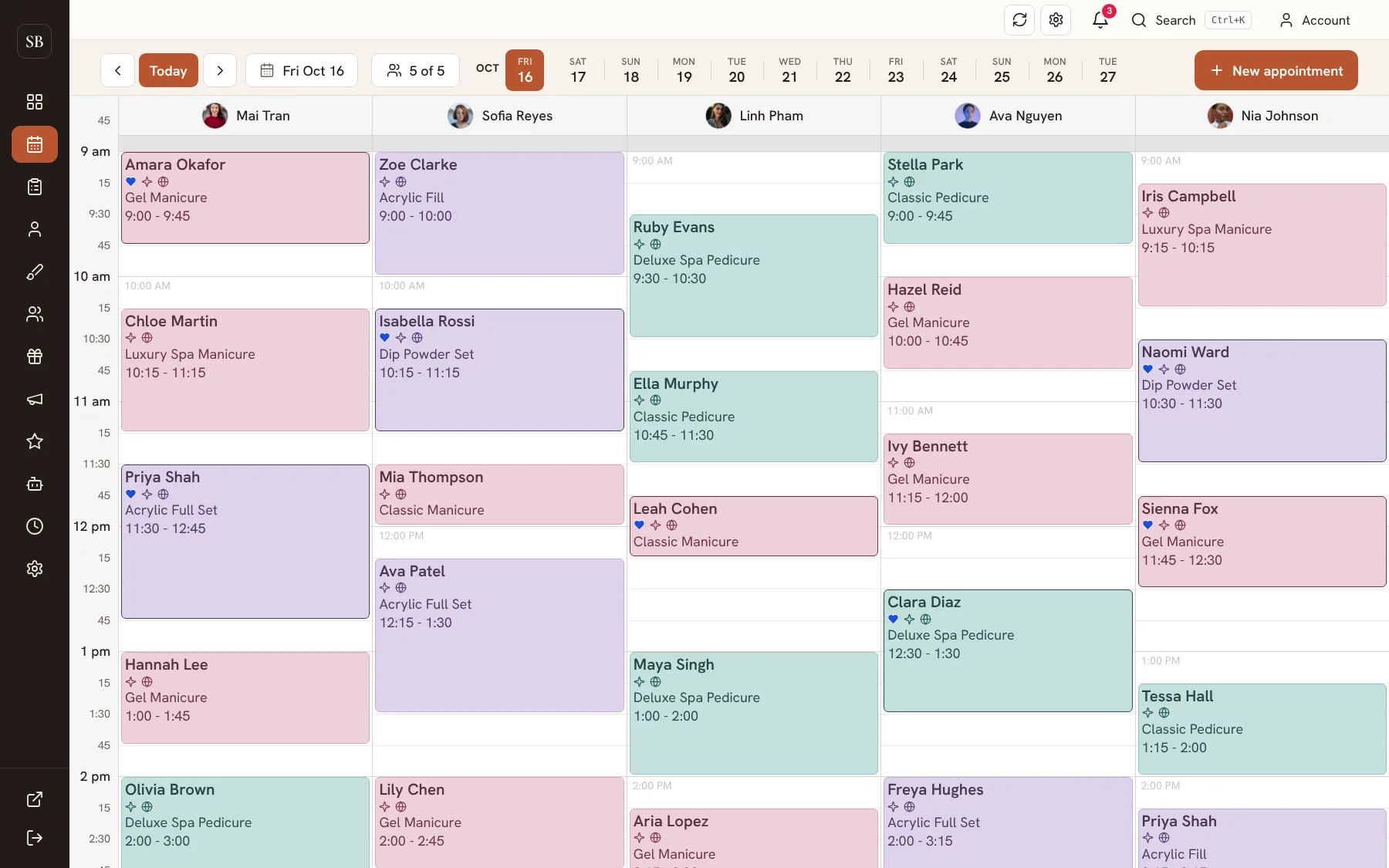Open the clipboard list icon in sidebar
1389x868 pixels.
click(x=35, y=187)
